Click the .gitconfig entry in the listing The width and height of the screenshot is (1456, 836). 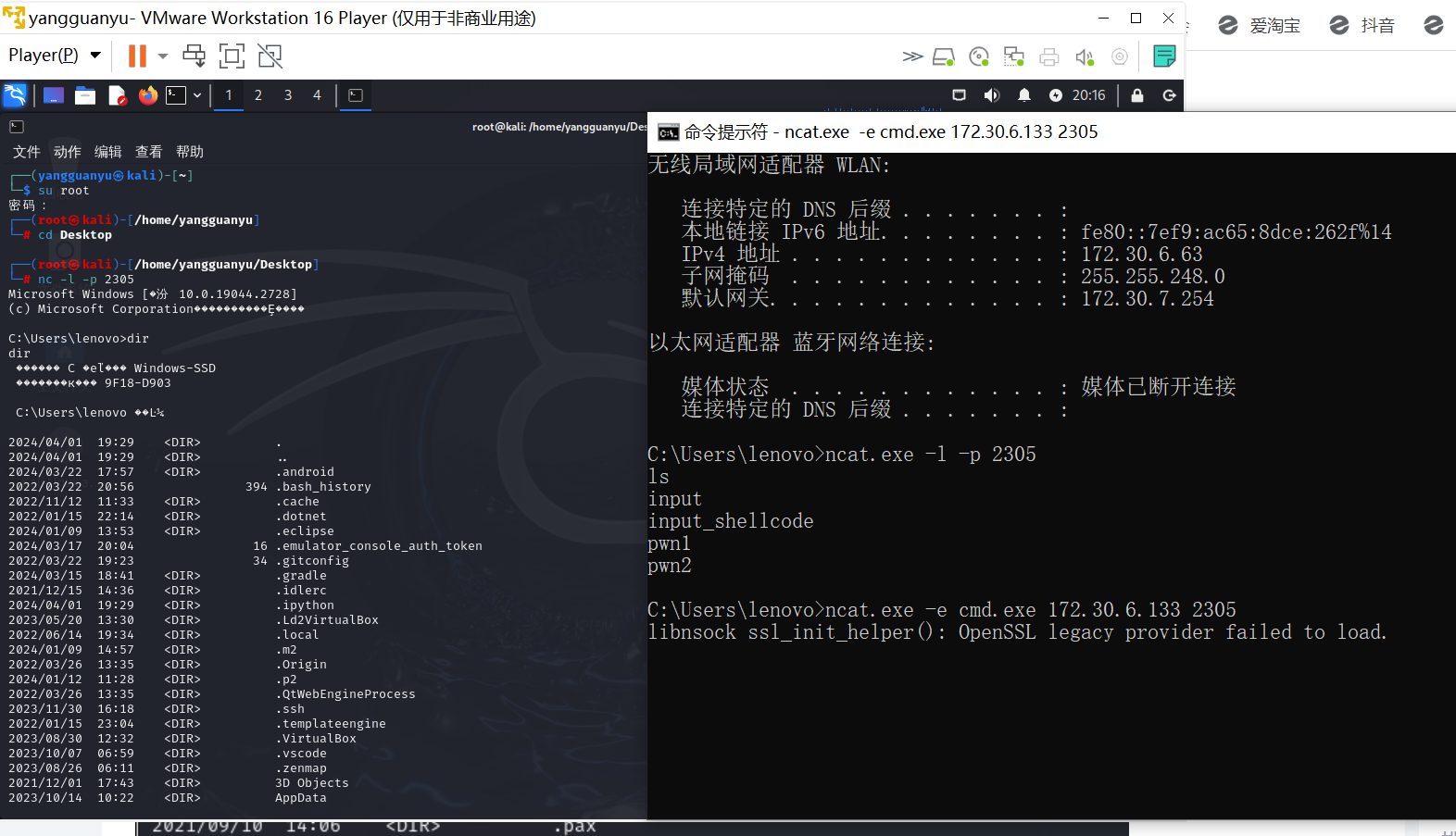click(312, 561)
